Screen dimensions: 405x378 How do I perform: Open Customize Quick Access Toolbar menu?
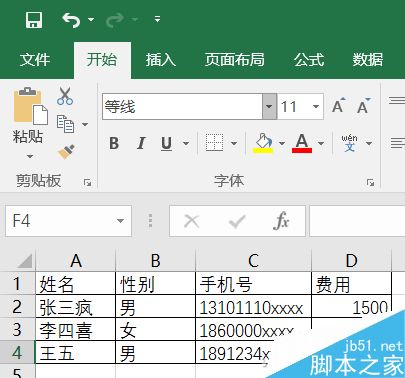[157, 19]
